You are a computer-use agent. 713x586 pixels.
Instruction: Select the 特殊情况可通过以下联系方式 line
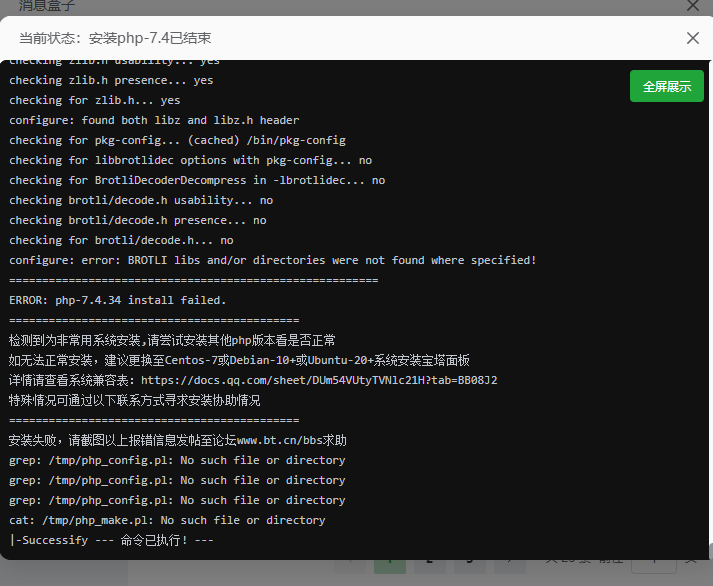click(135, 400)
